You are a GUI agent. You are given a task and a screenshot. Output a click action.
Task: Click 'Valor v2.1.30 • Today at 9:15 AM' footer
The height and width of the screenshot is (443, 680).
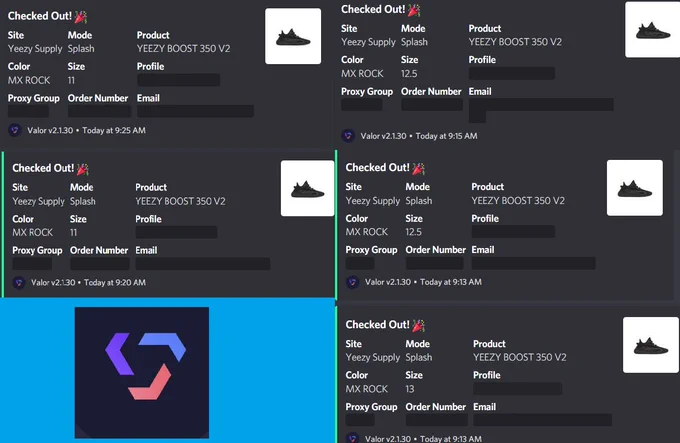(419, 136)
